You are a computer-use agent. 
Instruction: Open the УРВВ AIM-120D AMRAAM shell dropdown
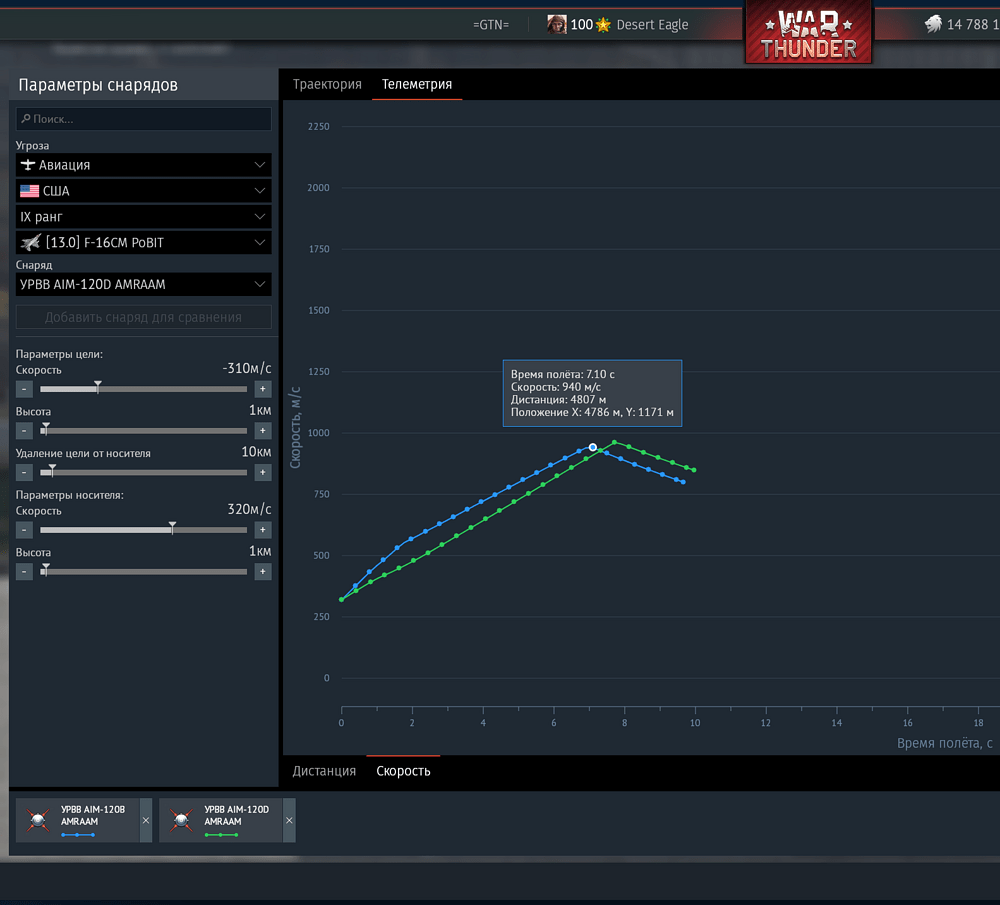click(143, 284)
